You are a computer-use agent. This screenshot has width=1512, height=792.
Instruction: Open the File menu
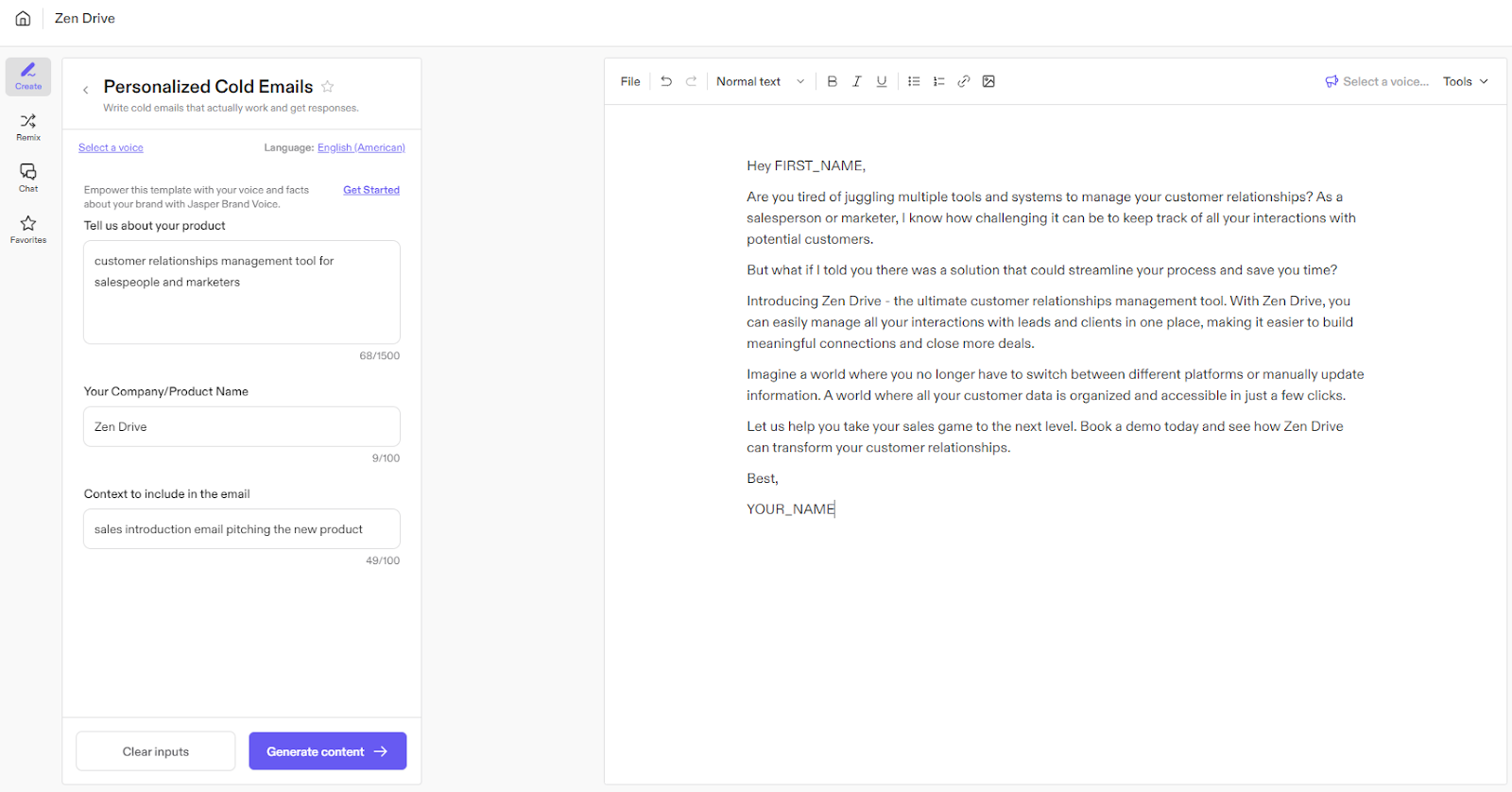630,81
